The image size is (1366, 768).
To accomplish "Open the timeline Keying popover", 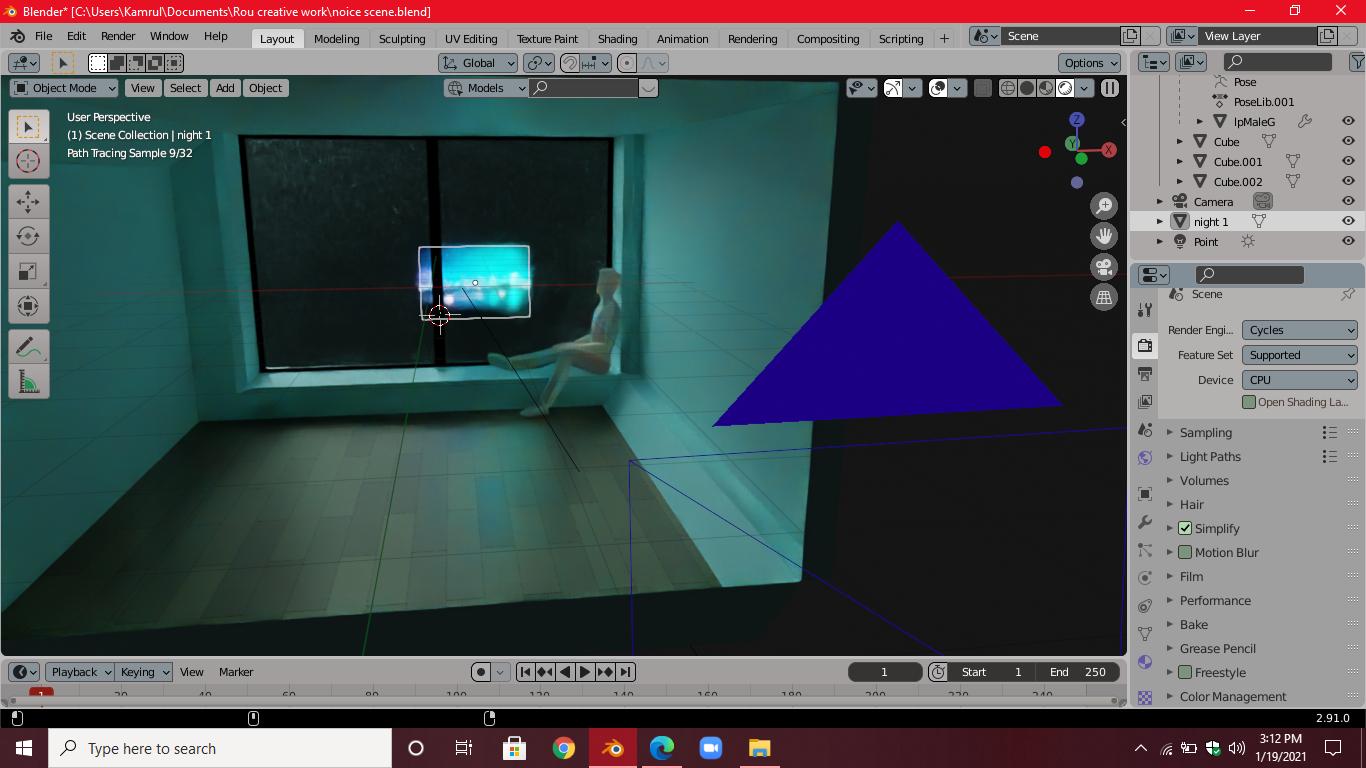I will pyautogui.click(x=144, y=672).
